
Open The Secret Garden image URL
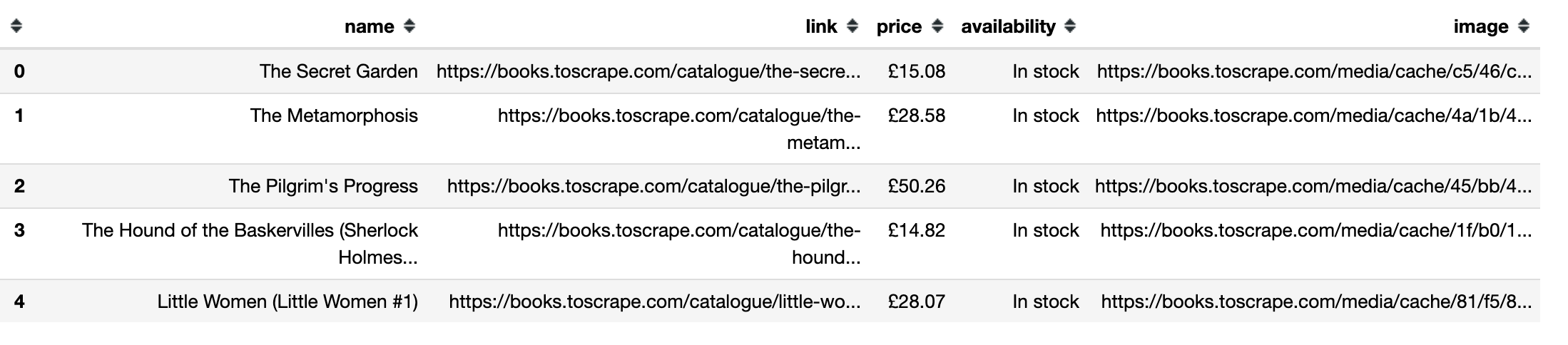pos(1313,71)
